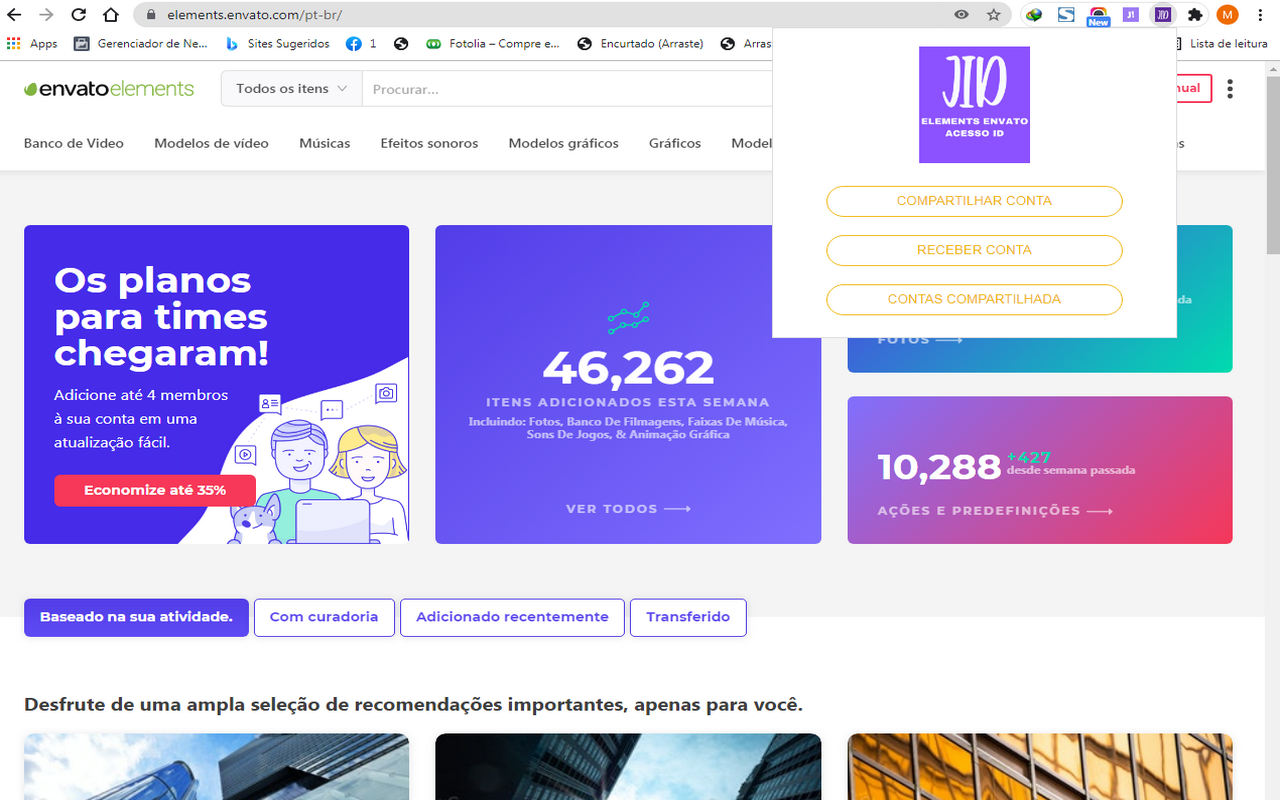Select Com curadoria tab
This screenshot has width=1280, height=800.
tap(324, 617)
